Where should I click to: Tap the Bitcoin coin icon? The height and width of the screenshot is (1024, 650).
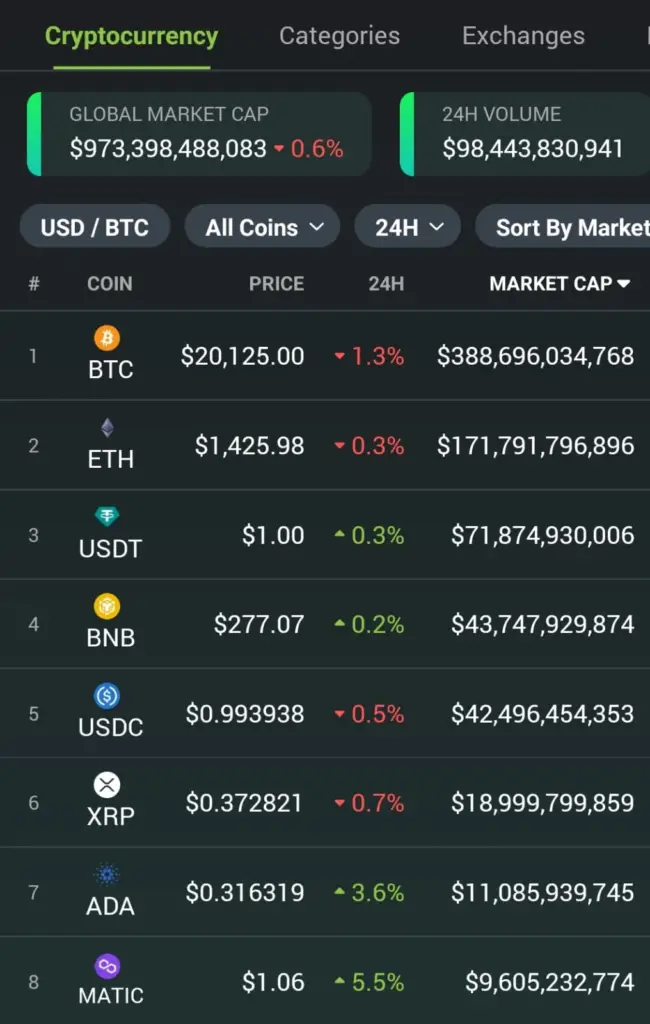(107, 338)
